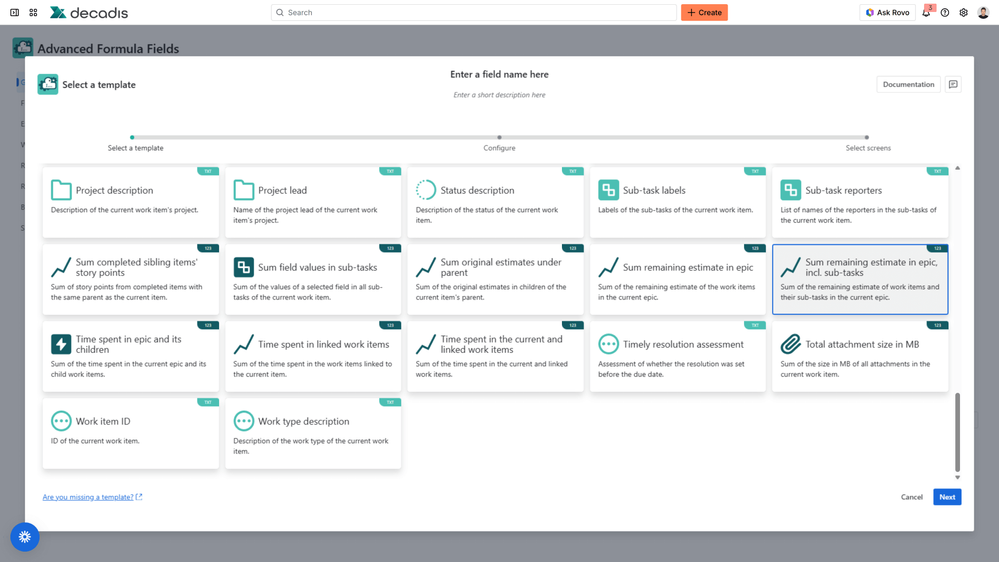
Task: Click the 'Enter a field name here' title field
Action: pyautogui.click(x=500, y=75)
